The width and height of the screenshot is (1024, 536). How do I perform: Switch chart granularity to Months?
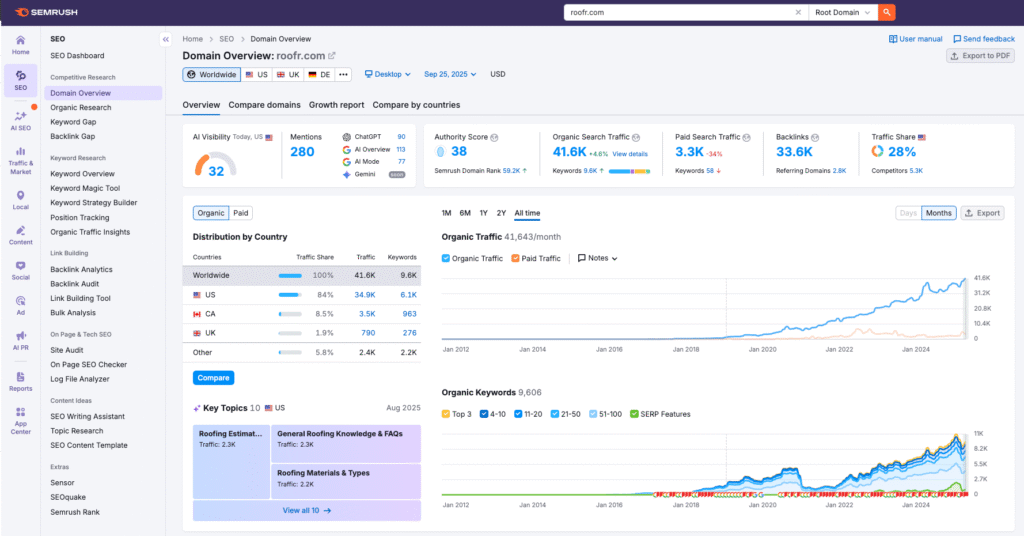[x=938, y=213]
